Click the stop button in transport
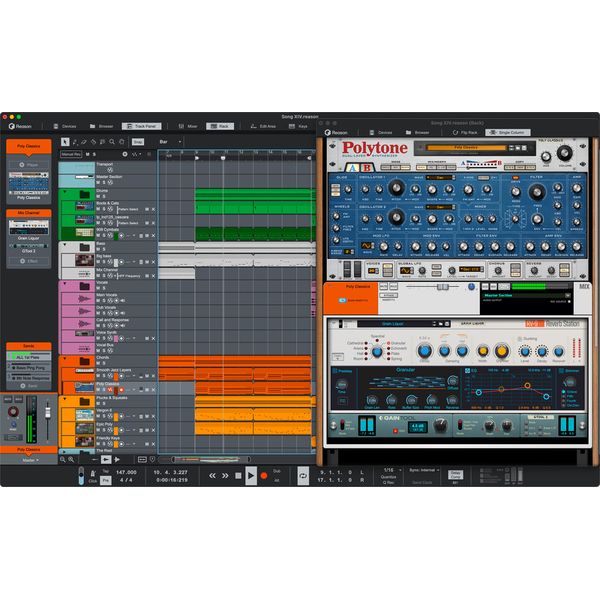600x600 pixels. pyautogui.click(x=238, y=476)
